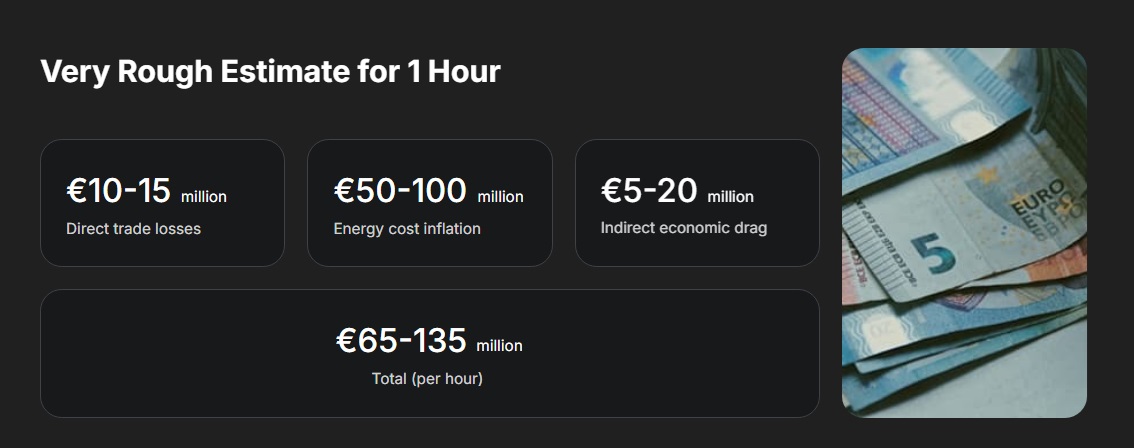Click the €5-20 million figure
Image resolution: width=1134 pixels, height=448 pixels.
[x=678, y=191]
